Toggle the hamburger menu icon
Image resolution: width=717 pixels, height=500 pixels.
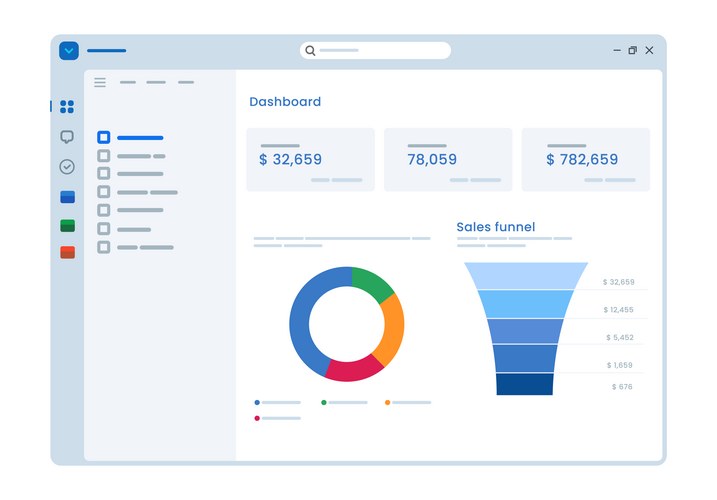click(100, 82)
